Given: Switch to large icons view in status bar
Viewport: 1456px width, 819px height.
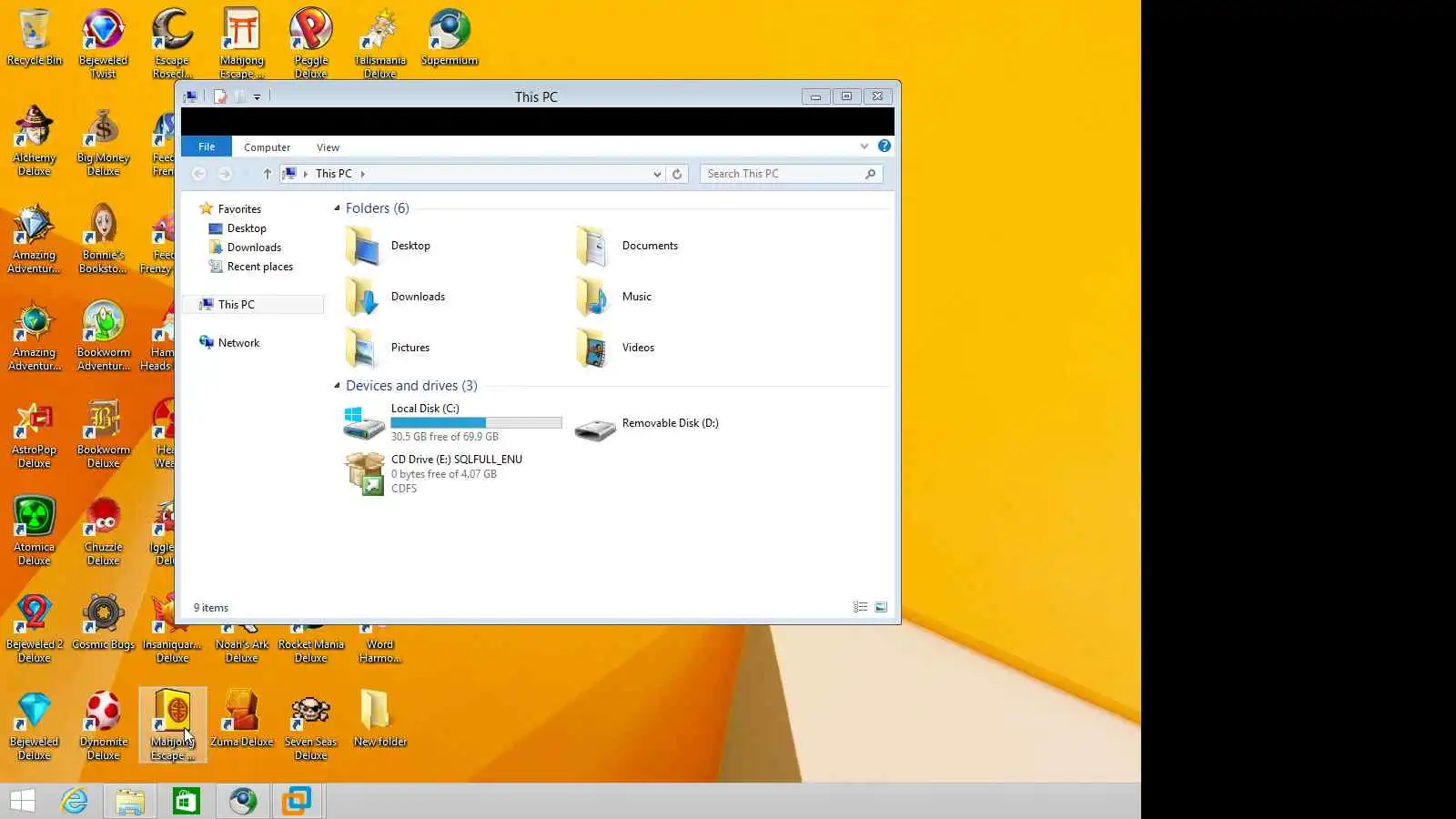Looking at the screenshot, I should pyautogui.click(x=881, y=607).
